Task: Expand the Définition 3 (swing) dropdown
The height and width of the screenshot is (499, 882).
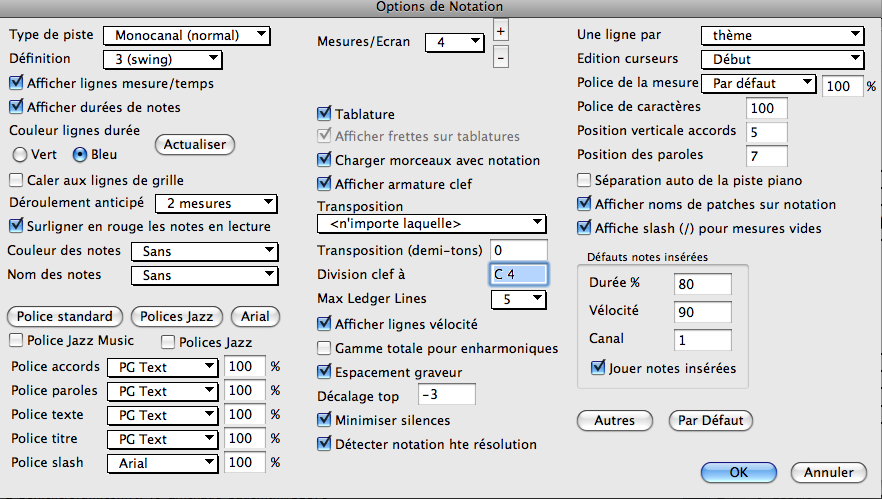Action: (x=163, y=59)
